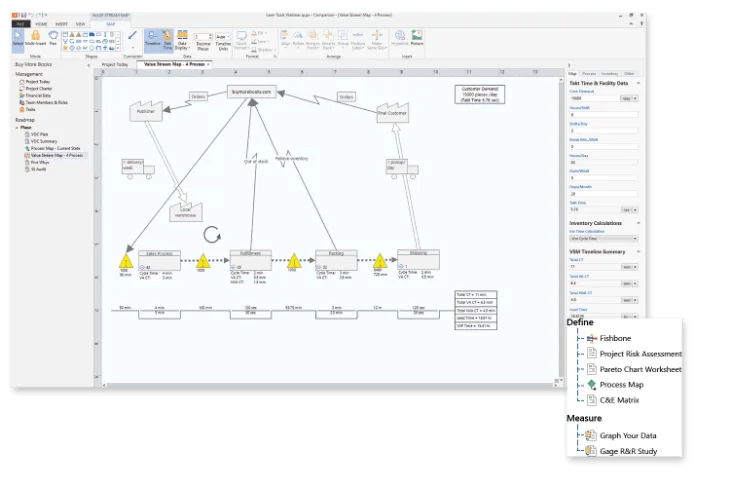This screenshot has height=487, width=730.
Task: Open the Inv Time Calculation dropdown
Action: tap(603, 238)
